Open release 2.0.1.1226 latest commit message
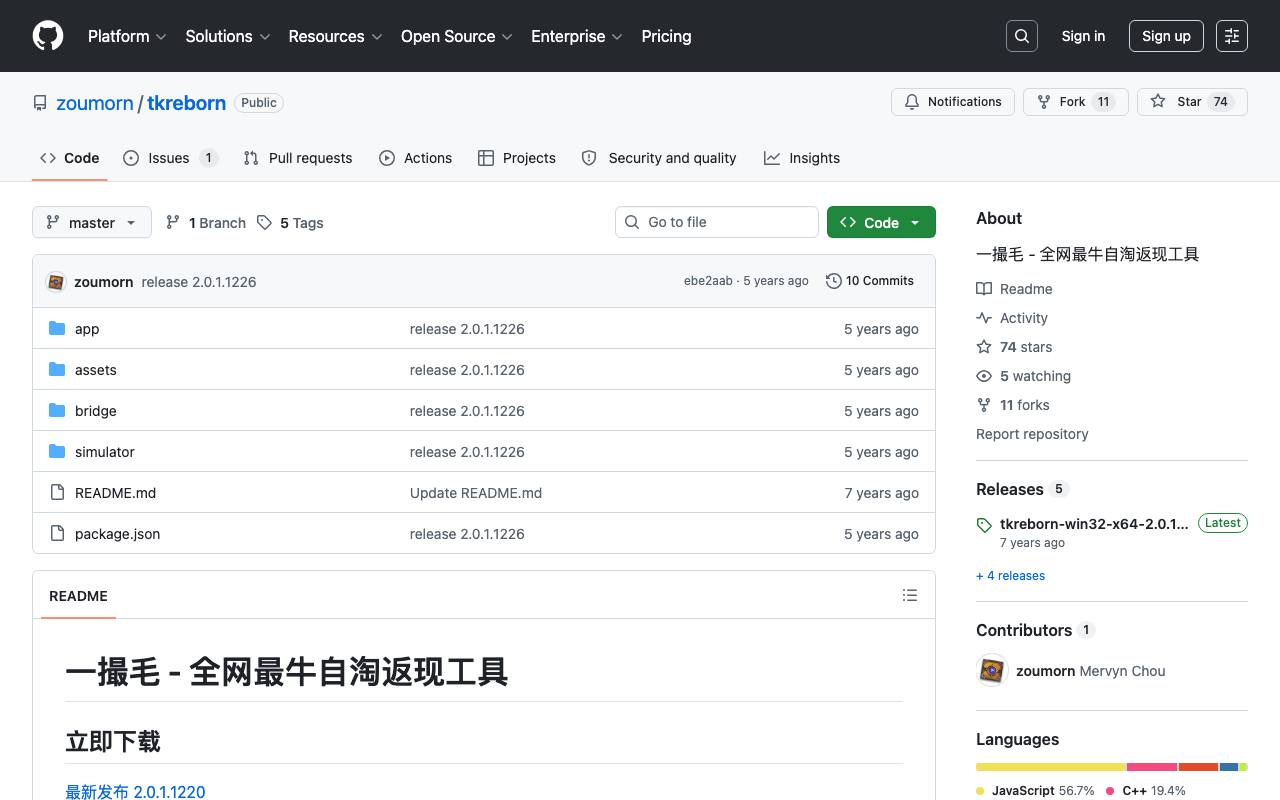The height and width of the screenshot is (800, 1280). (199, 282)
